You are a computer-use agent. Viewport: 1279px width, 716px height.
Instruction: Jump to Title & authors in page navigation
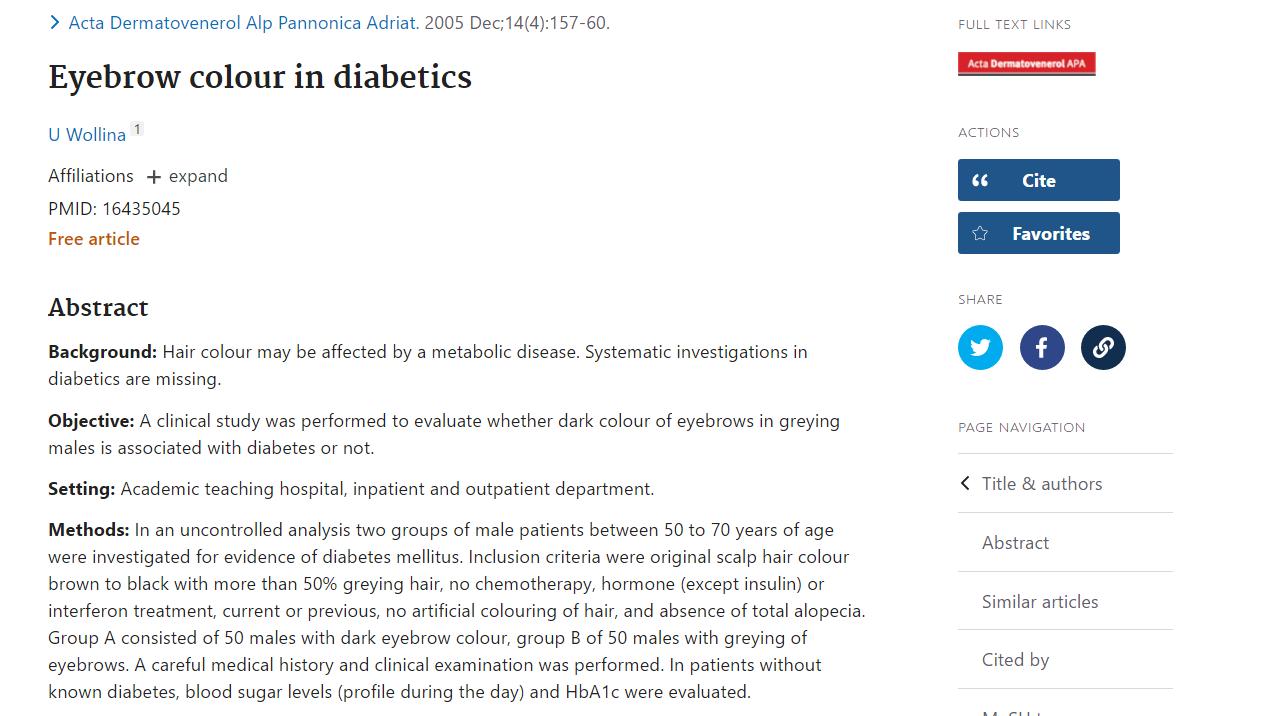[x=1042, y=484]
